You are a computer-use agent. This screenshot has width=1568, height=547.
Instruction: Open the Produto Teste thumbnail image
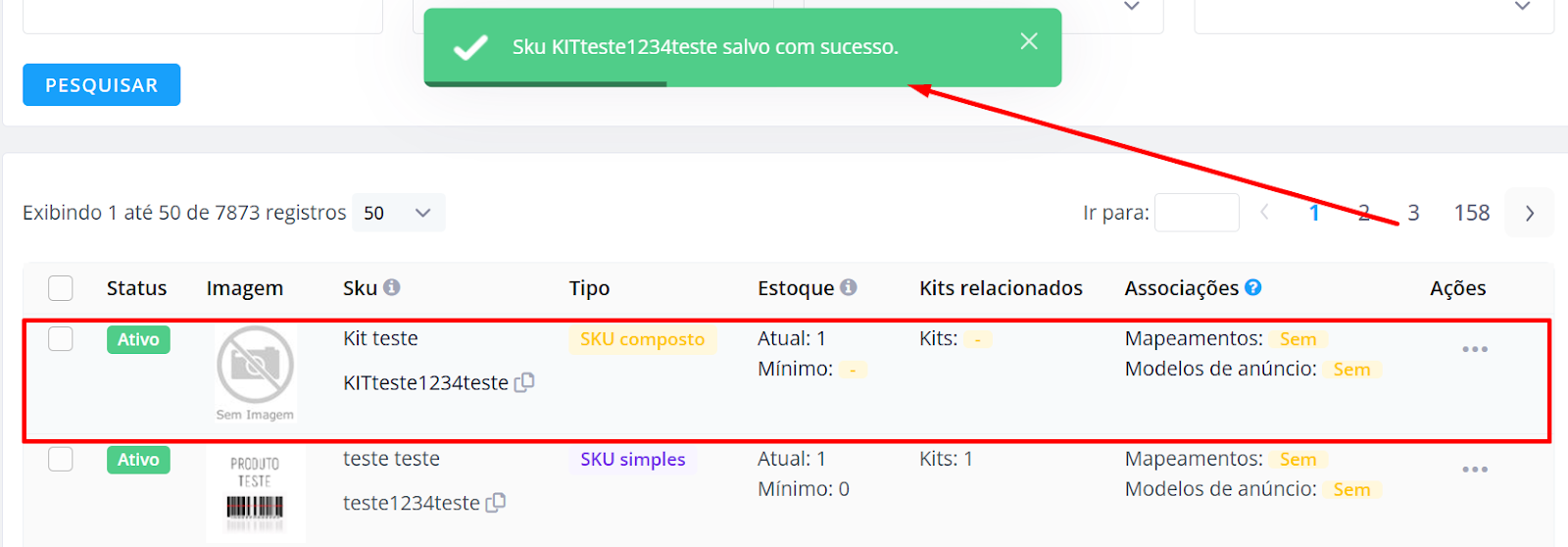click(x=256, y=494)
